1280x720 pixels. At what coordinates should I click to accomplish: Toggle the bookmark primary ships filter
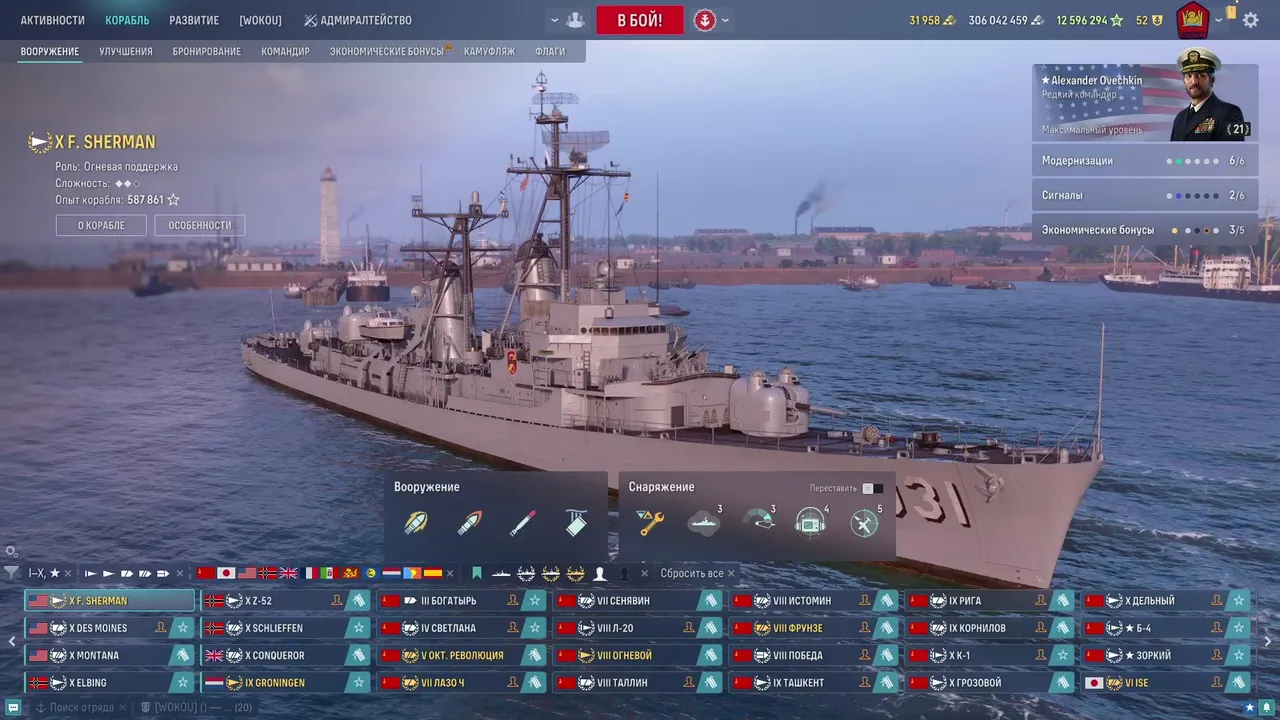click(x=477, y=573)
